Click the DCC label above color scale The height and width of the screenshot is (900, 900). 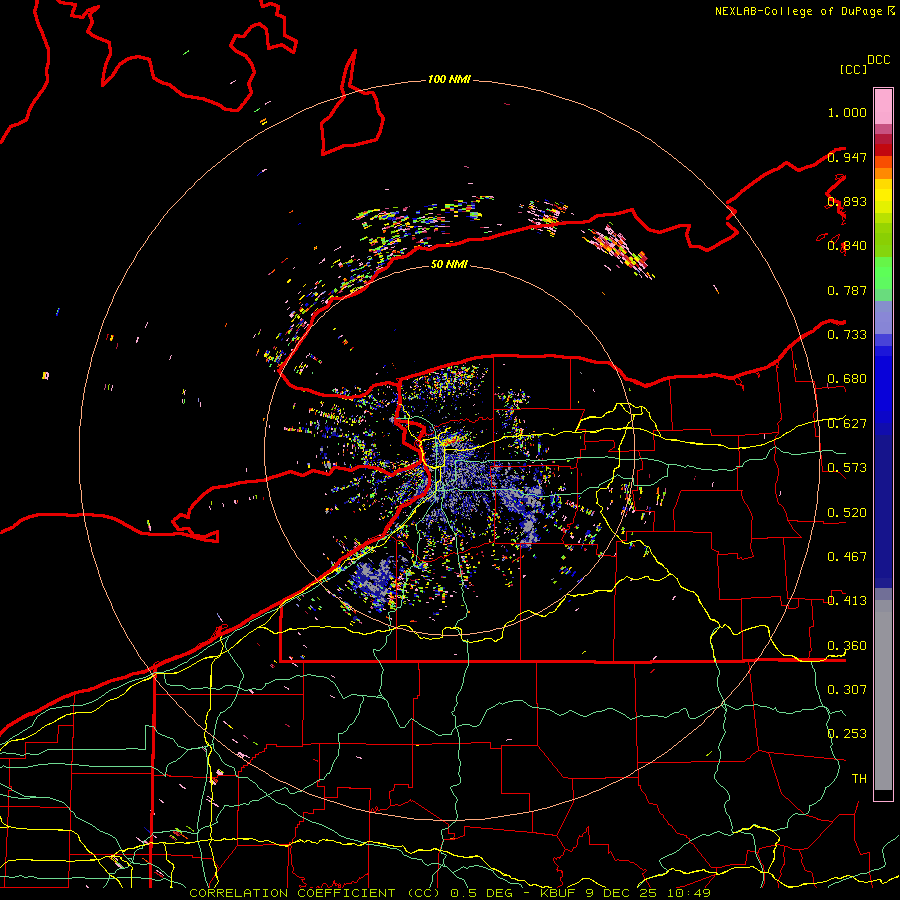click(878, 60)
